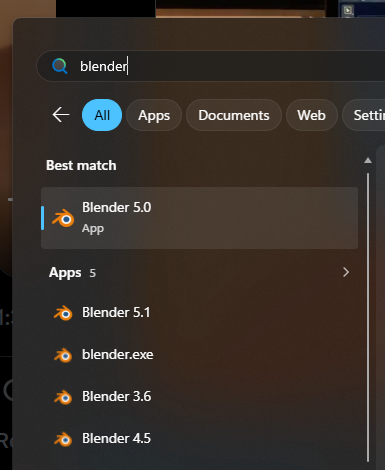Click the scroll-up arrow of the results list
The width and height of the screenshot is (385, 470).
[x=368, y=161]
